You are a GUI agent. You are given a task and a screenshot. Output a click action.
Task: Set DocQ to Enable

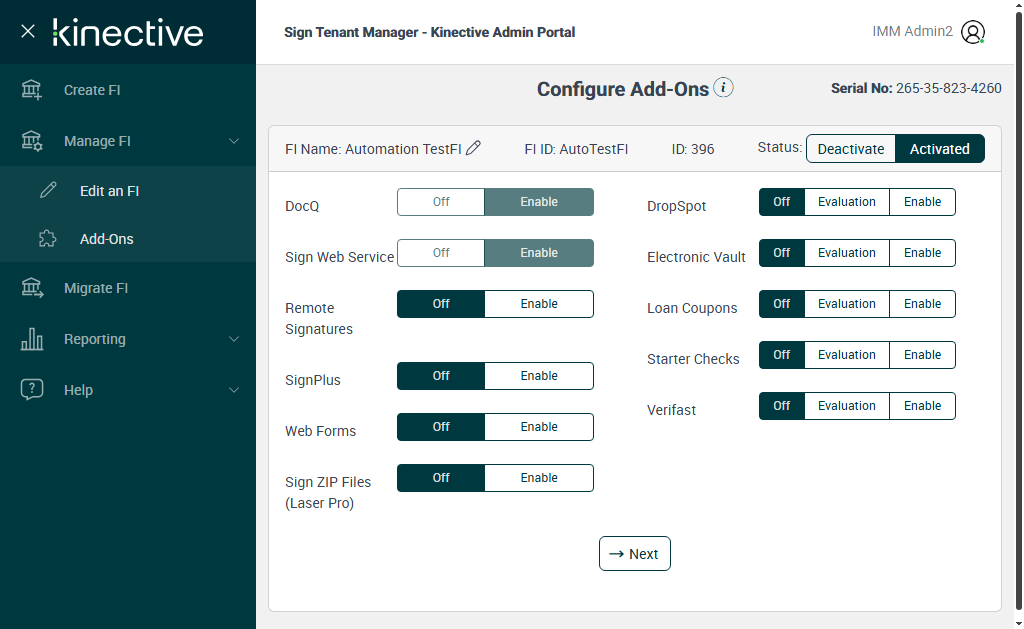pyautogui.click(x=539, y=202)
